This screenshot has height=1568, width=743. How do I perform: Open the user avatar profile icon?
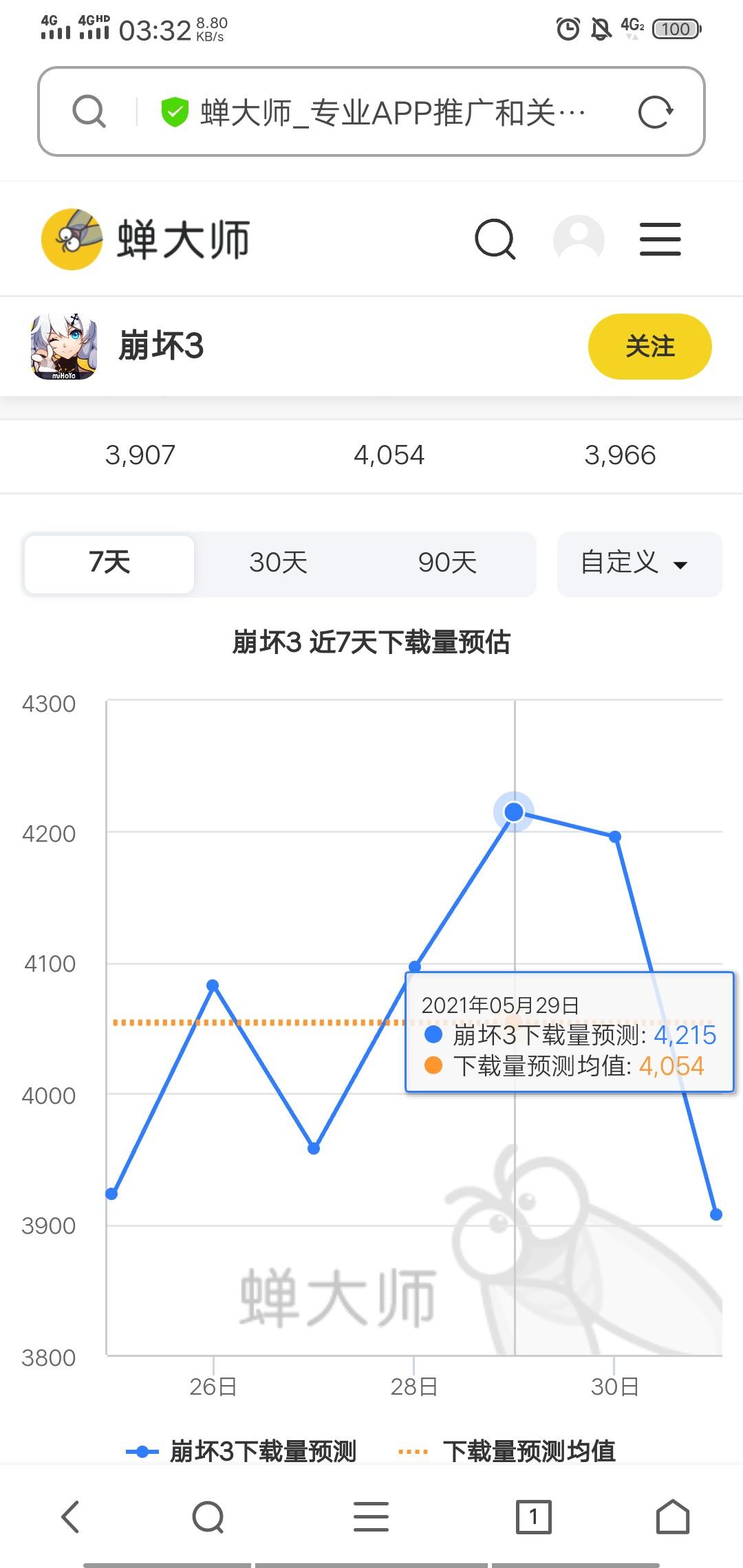click(579, 239)
